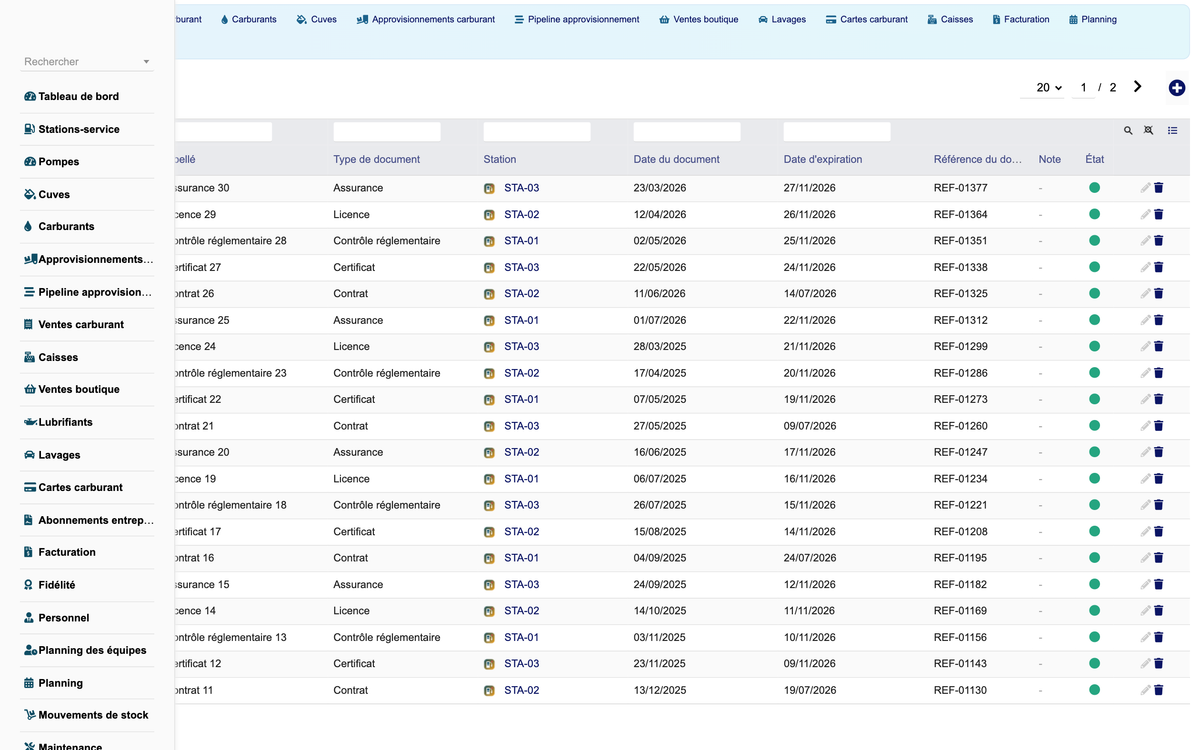
Task: Open STA-01 link in REF-01351 row
Action: [521, 241]
